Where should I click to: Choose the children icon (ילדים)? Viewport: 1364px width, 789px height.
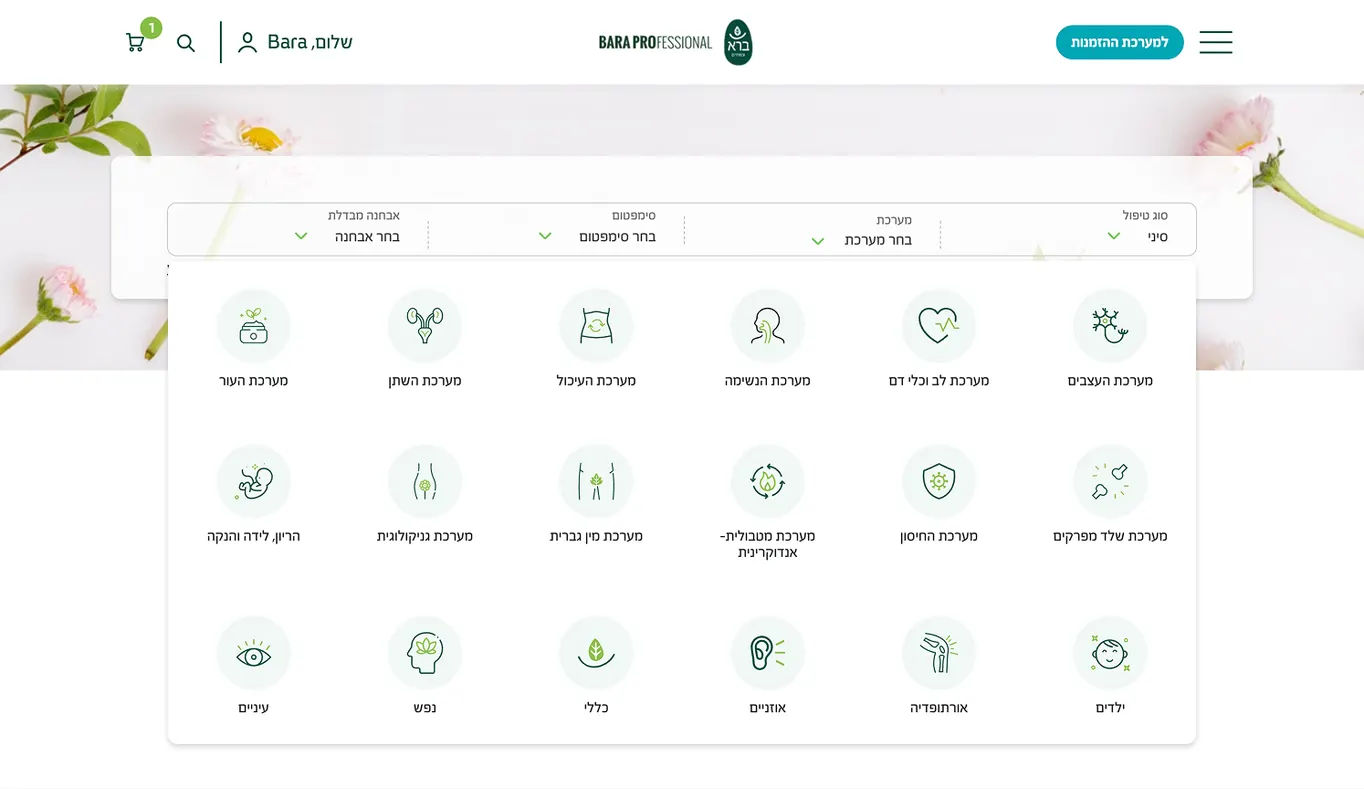(1110, 653)
